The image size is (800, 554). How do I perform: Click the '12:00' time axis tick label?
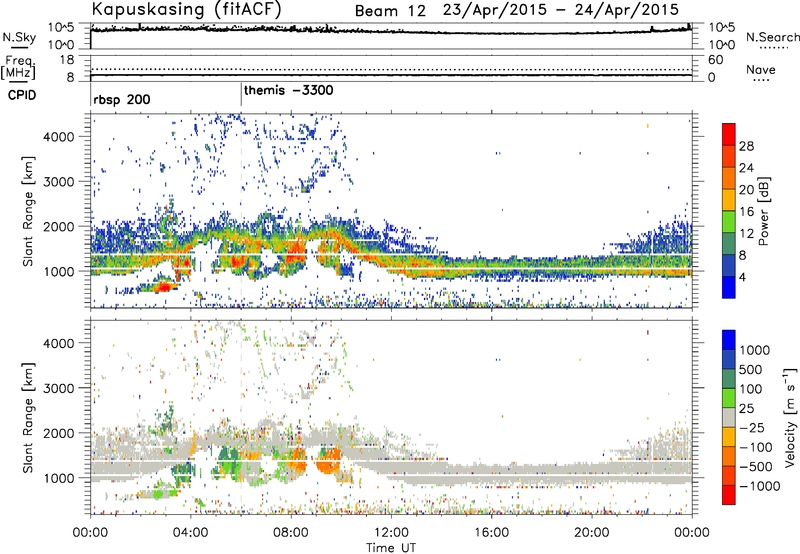[x=391, y=533]
